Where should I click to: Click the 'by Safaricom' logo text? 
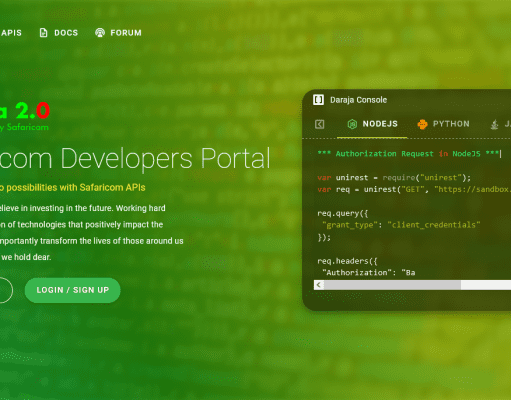click(x=24, y=127)
